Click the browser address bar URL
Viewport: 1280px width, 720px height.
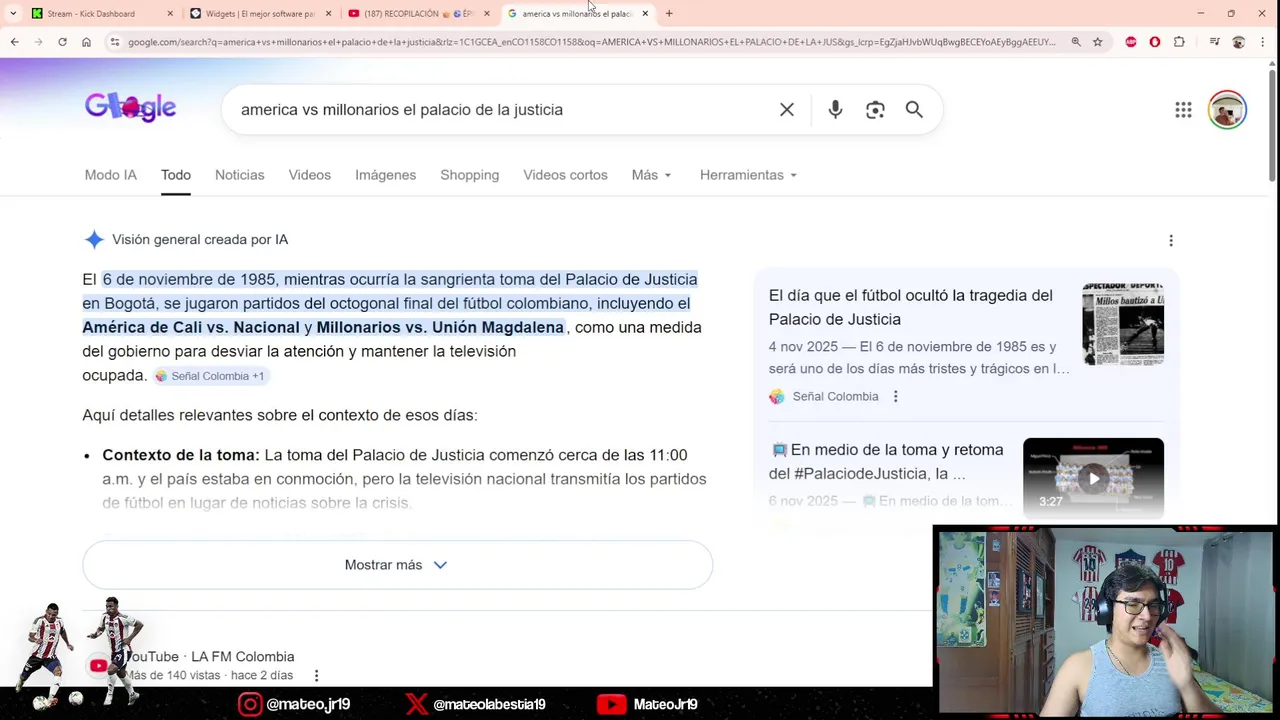pos(590,42)
